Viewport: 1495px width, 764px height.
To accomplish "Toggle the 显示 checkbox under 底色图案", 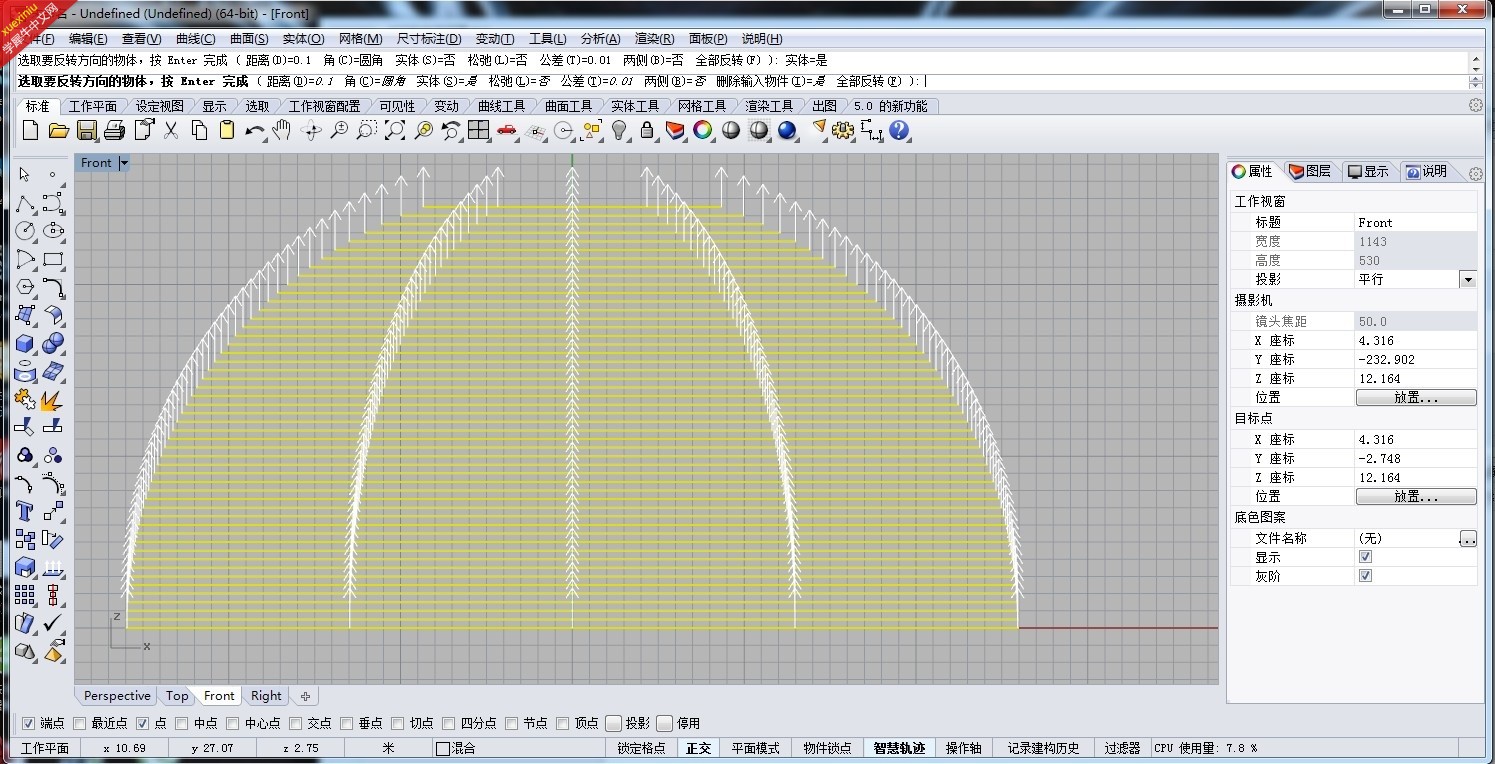I will [1365, 557].
